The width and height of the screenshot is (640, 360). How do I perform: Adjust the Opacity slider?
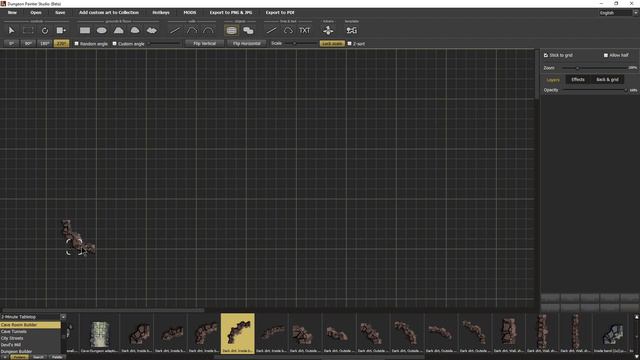click(595, 90)
